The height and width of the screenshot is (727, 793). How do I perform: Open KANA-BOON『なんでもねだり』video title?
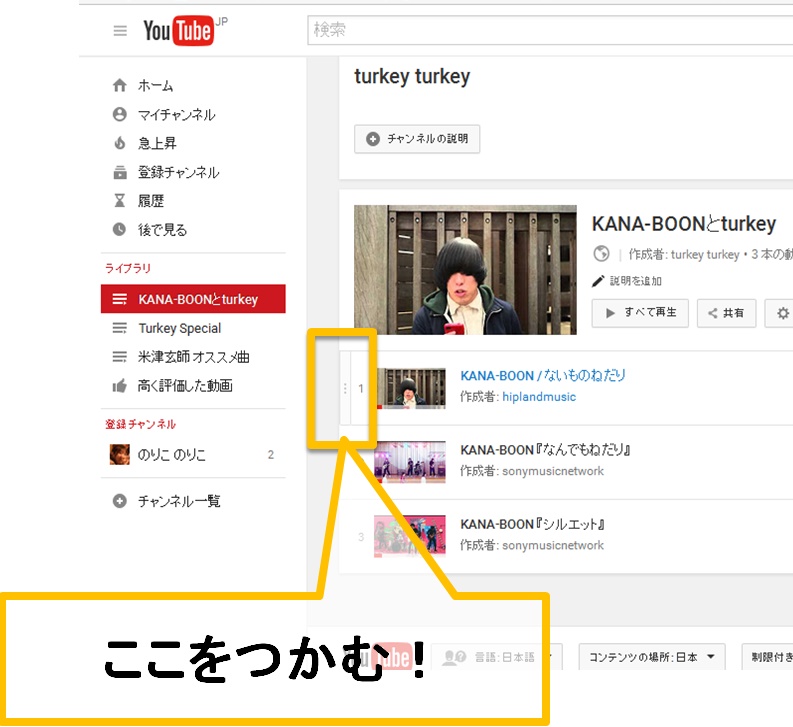(x=545, y=450)
